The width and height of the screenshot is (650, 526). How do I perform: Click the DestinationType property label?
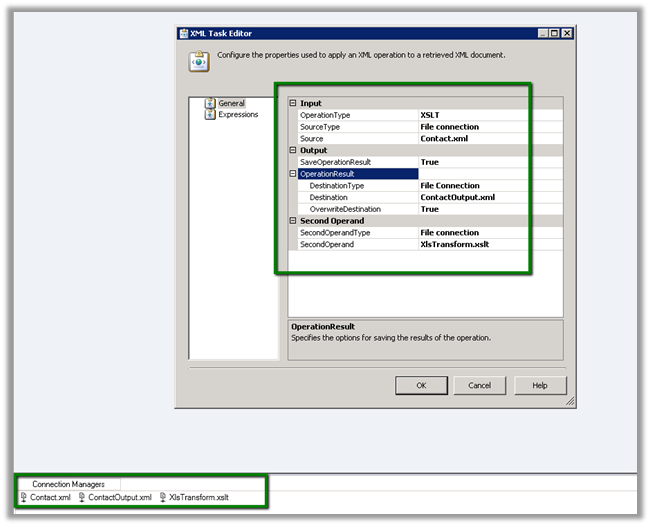(x=337, y=186)
